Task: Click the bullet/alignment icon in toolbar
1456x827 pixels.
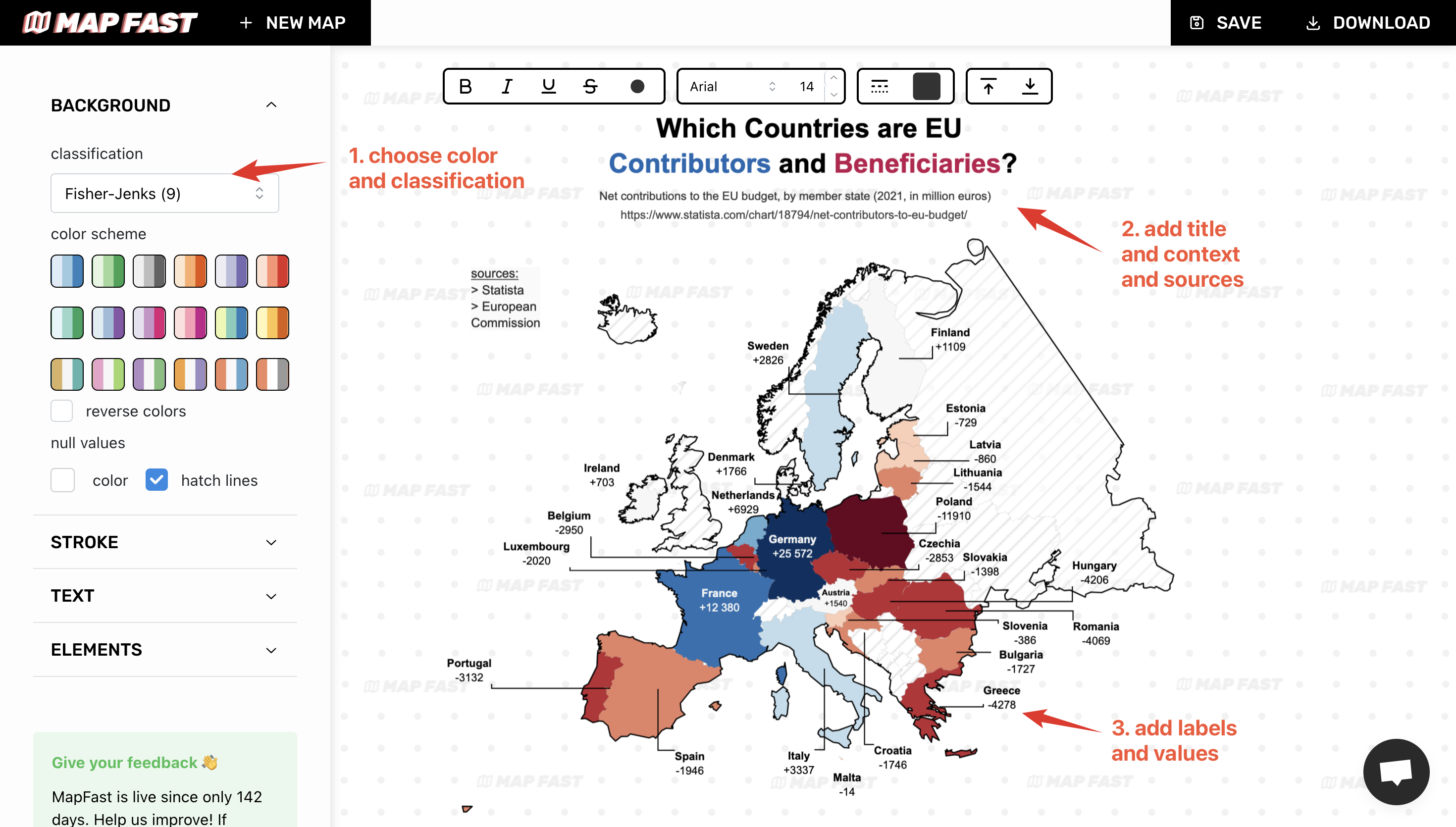Action: coord(880,85)
